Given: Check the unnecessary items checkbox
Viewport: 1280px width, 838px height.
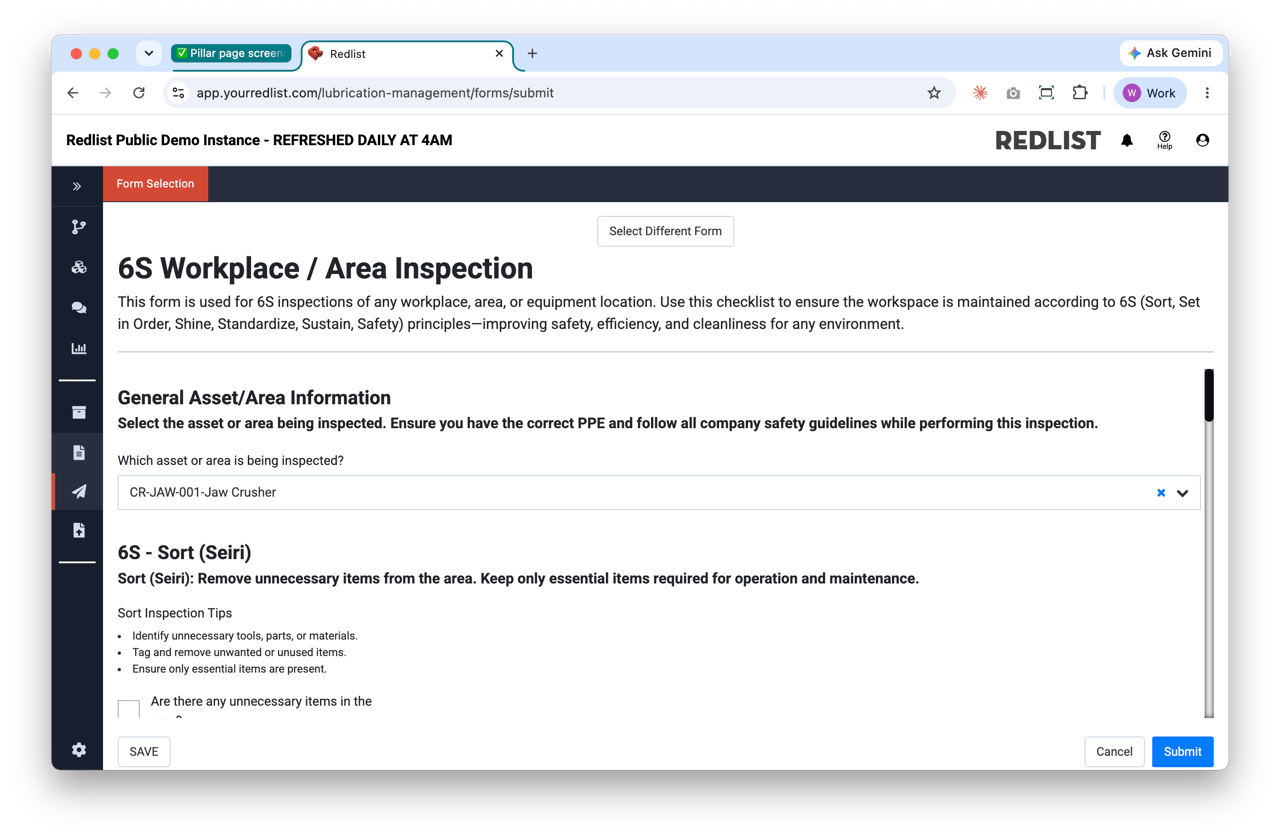Looking at the screenshot, I should click(129, 709).
